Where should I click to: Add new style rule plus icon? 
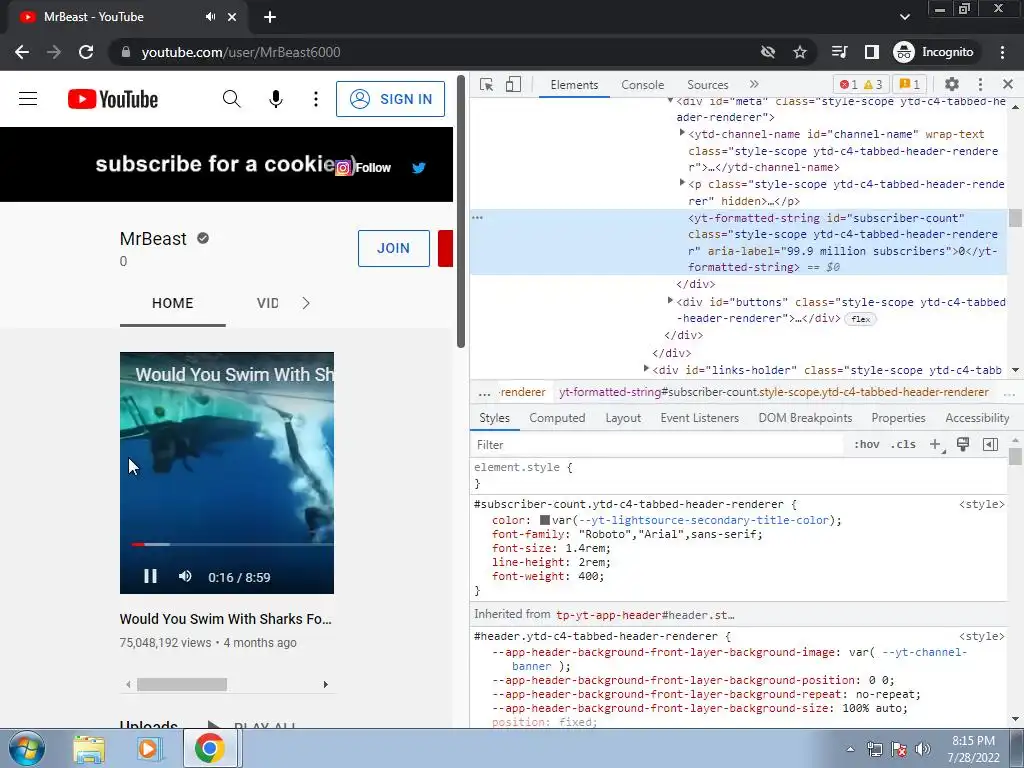[936, 445]
